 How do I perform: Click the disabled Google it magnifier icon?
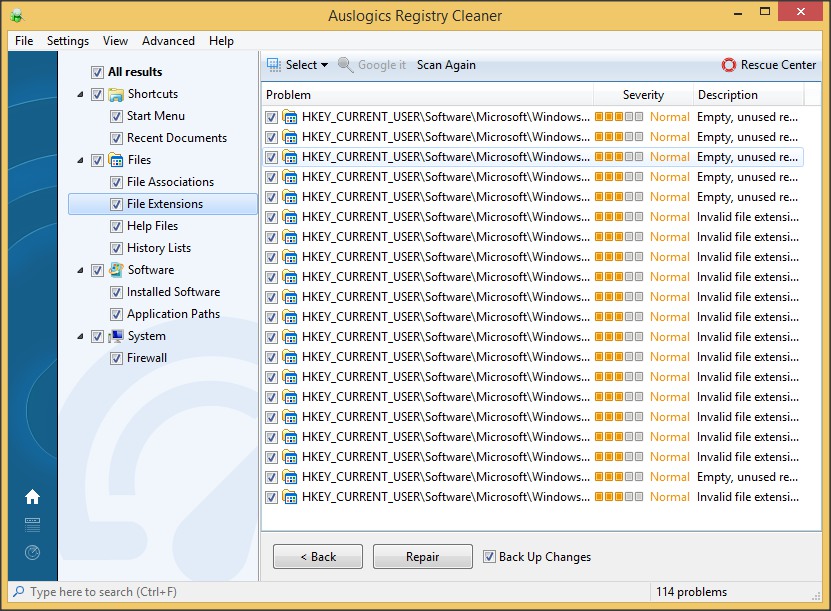344,64
